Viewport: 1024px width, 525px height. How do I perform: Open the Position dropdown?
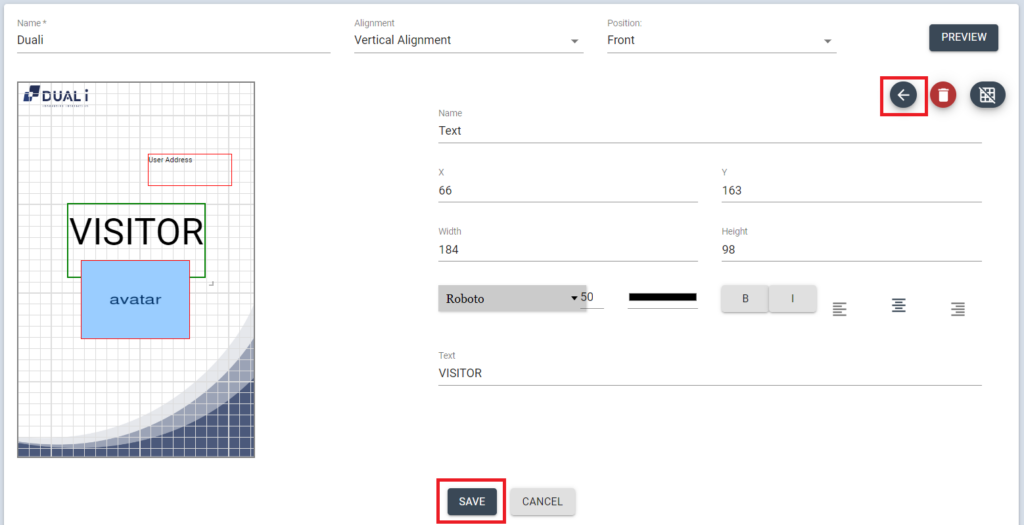[x=720, y=41]
